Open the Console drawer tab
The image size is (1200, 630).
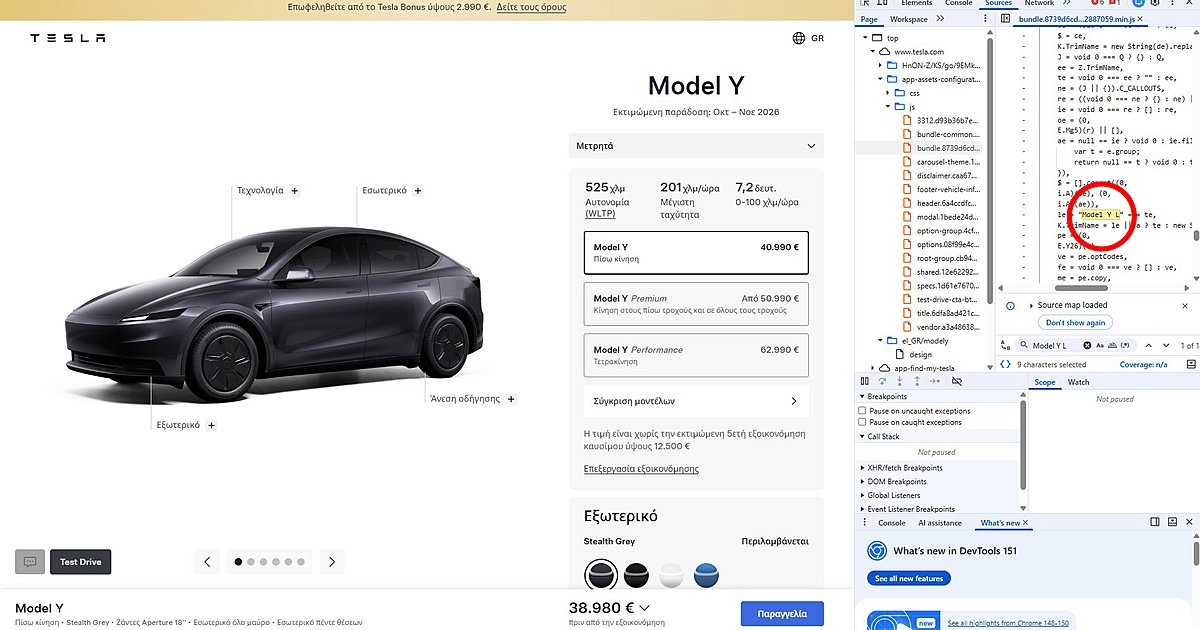[891, 523]
